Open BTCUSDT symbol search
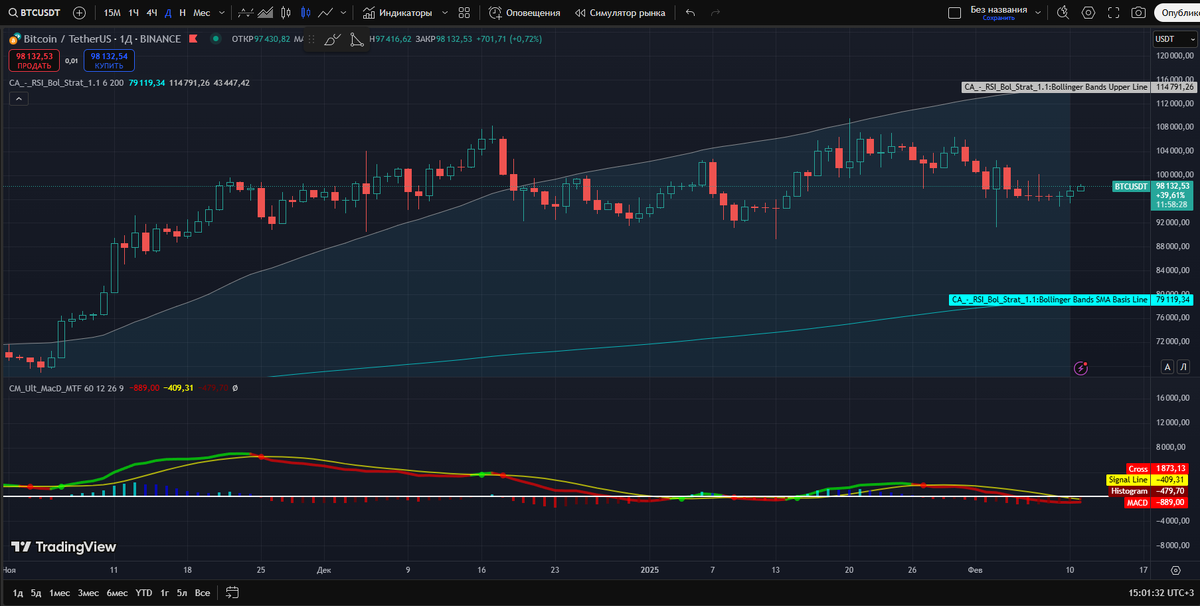 coord(34,13)
